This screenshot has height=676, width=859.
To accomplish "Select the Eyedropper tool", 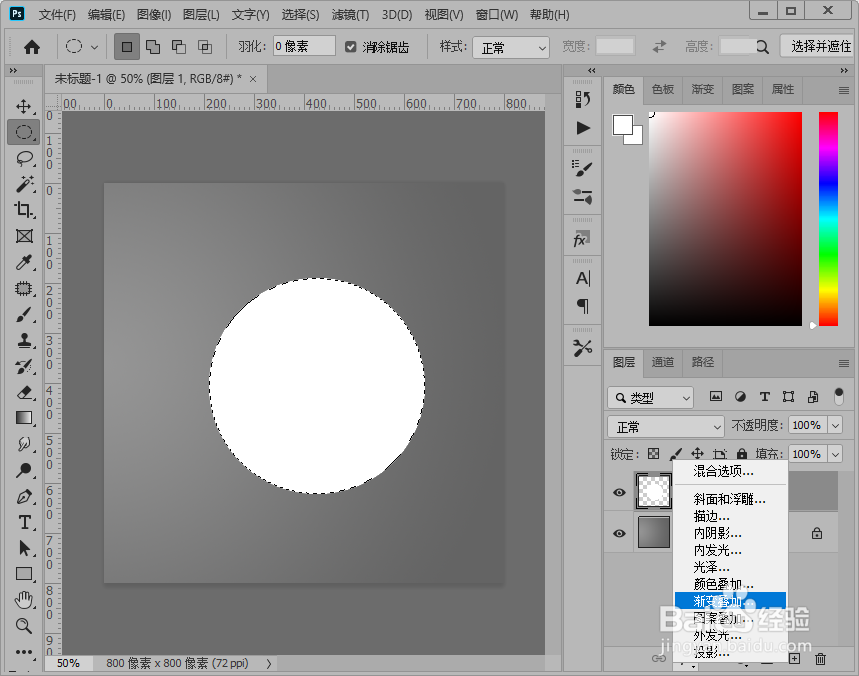I will 24,262.
